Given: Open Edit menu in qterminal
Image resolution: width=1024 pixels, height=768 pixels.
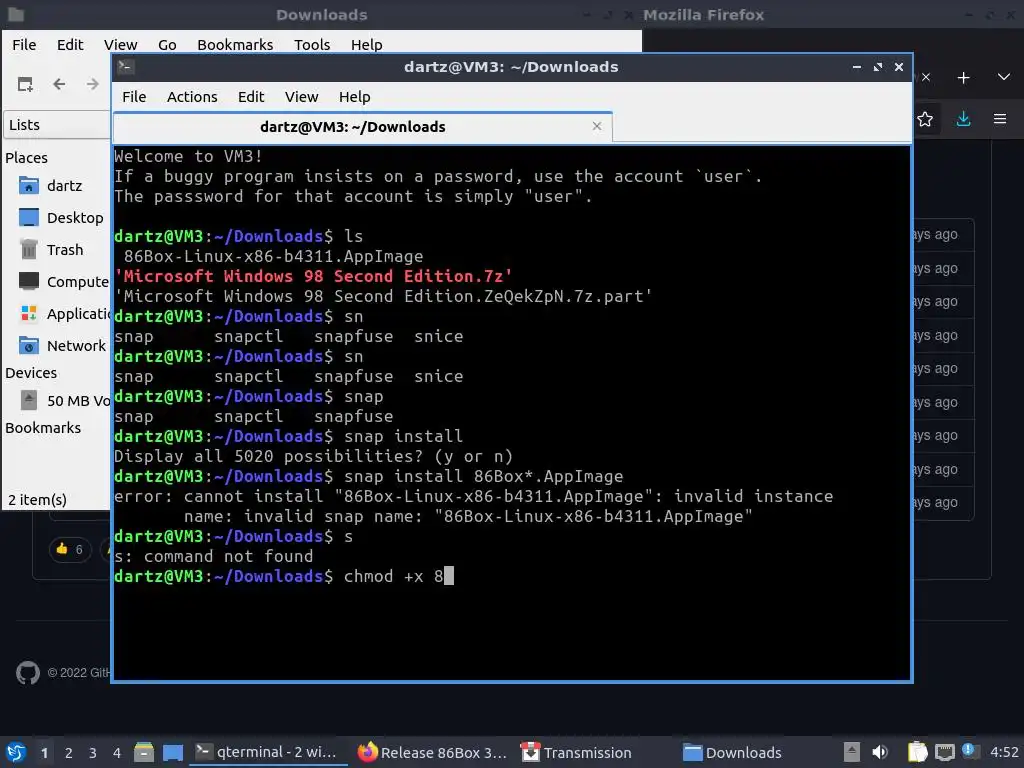Looking at the screenshot, I should (251, 97).
